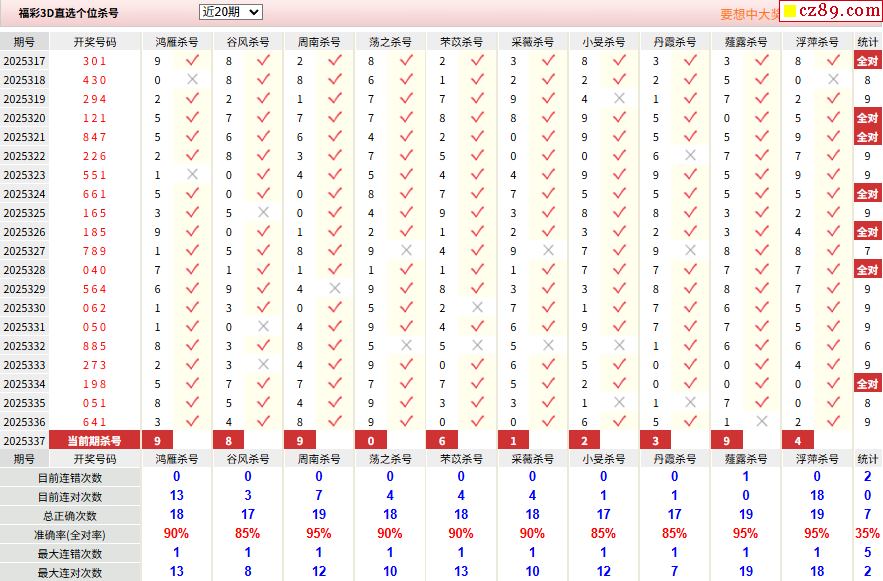
Task: Click 谷风杀号 accuracy value 85%
Action: [247, 533]
